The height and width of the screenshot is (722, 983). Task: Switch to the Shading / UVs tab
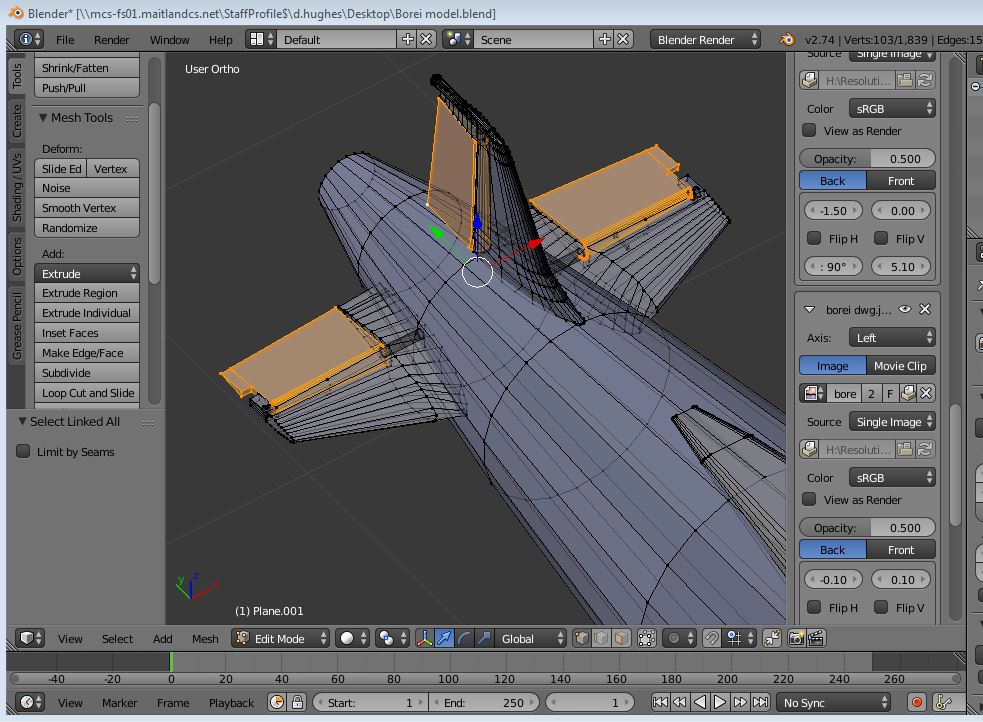tap(17, 187)
